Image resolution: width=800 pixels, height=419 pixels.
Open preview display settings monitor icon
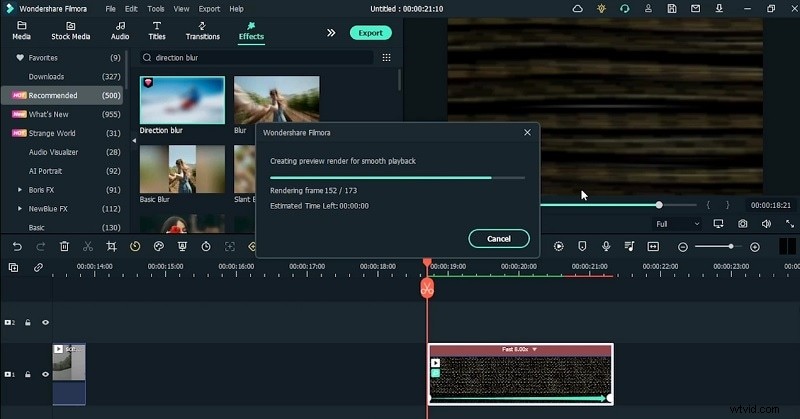tap(718, 224)
